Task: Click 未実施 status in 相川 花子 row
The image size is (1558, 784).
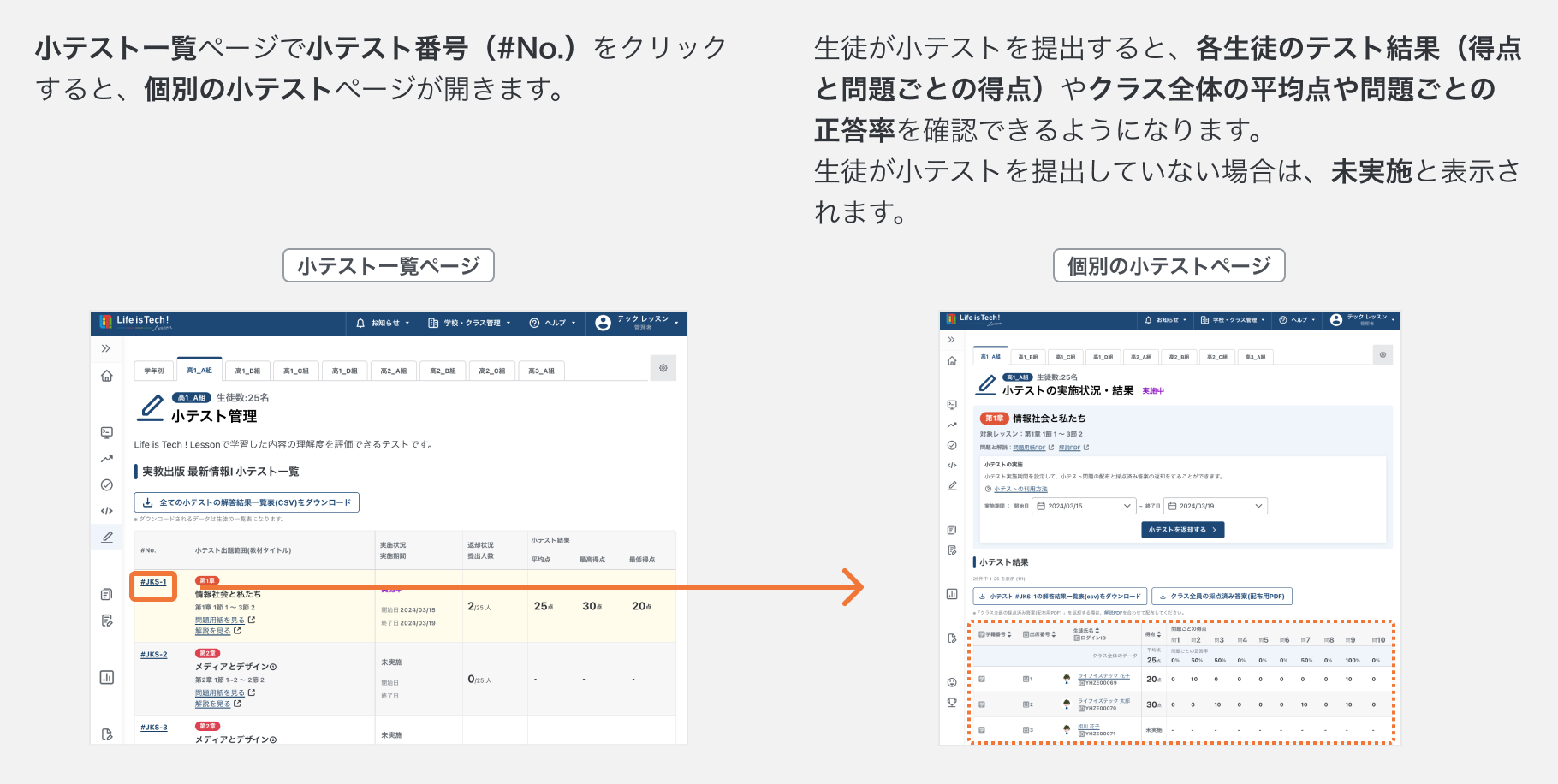Action: tap(1154, 730)
